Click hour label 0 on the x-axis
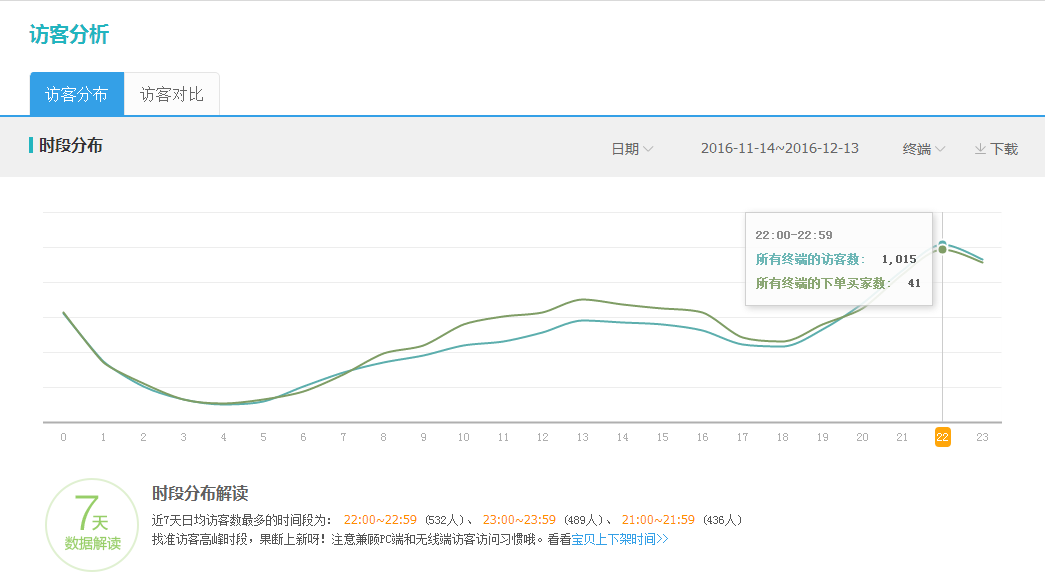Screen dimensions: 1045x585 point(63,436)
